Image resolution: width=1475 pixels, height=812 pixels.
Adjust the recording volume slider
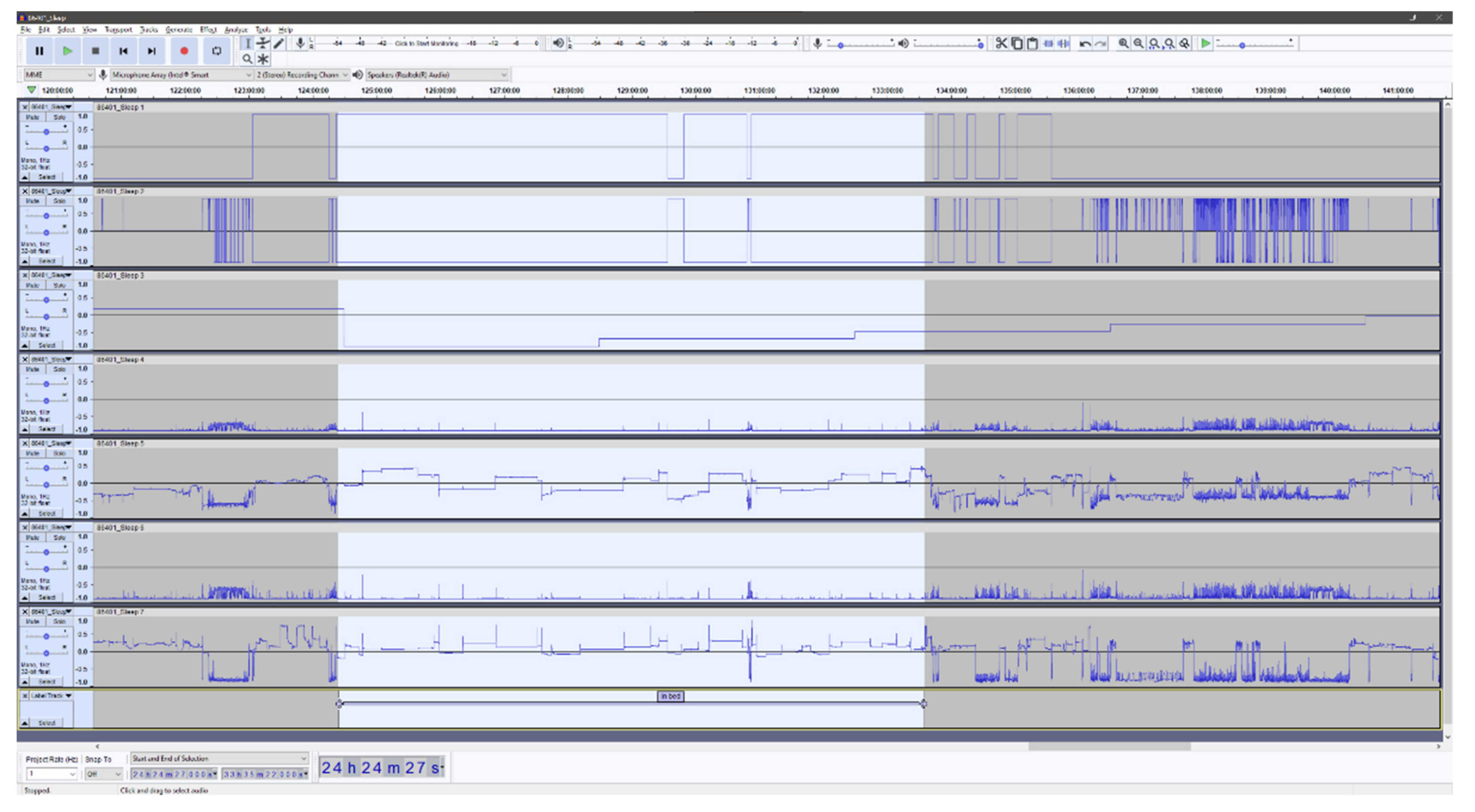[841, 45]
